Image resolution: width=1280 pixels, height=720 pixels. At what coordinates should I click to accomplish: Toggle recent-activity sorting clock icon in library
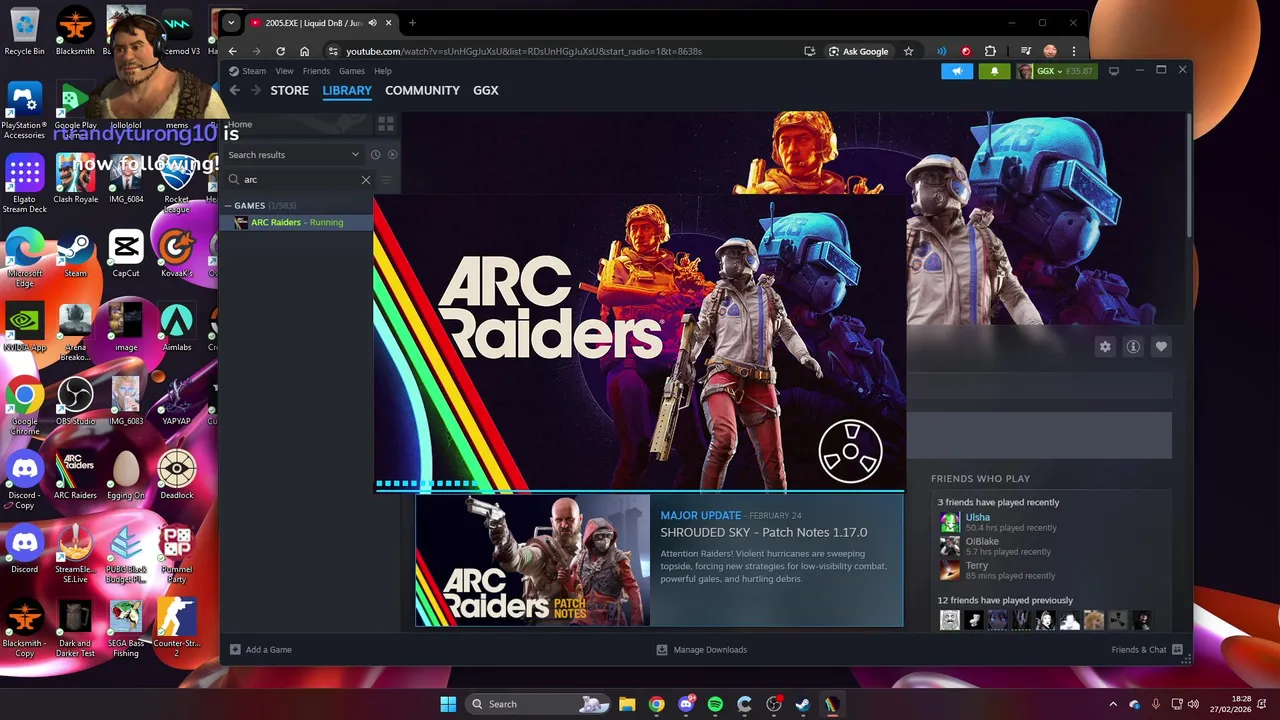coord(375,155)
